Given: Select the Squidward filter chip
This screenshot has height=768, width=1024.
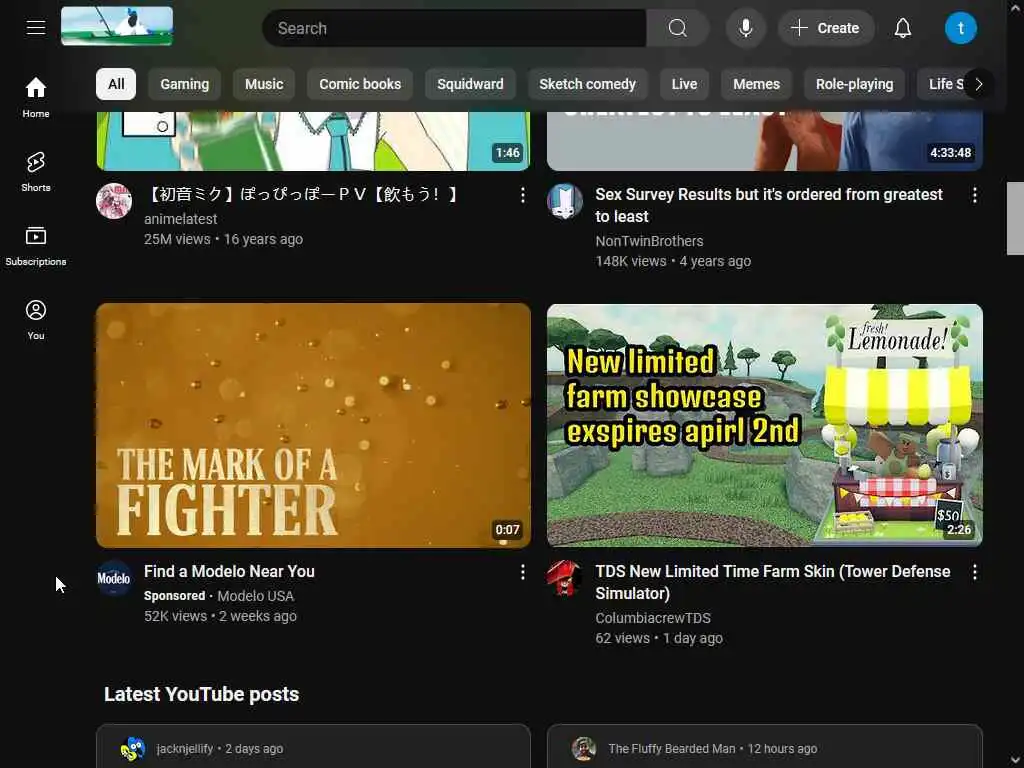Looking at the screenshot, I should (x=470, y=84).
